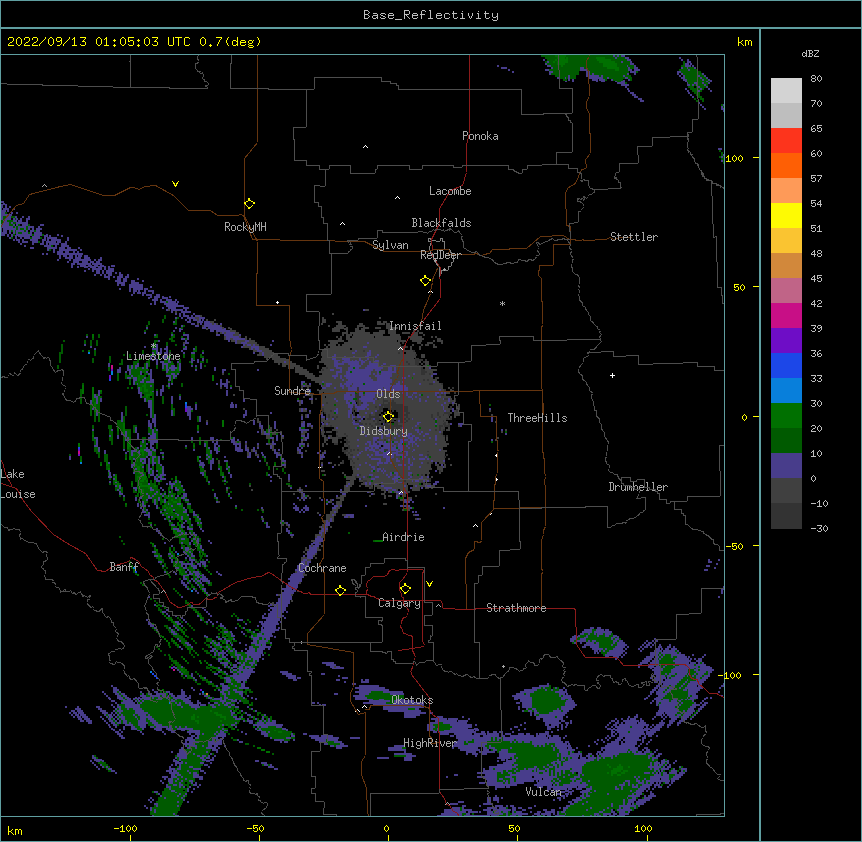Click the Limestone label
862x842 pixels.
[x=153, y=356]
